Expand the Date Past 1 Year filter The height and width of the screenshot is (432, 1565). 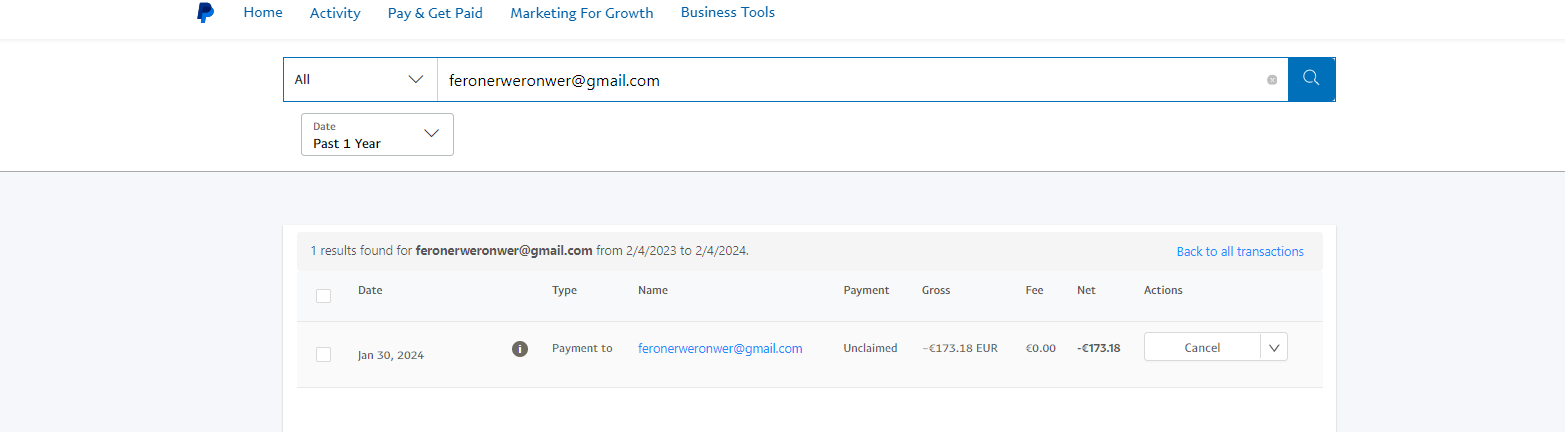tap(377, 134)
